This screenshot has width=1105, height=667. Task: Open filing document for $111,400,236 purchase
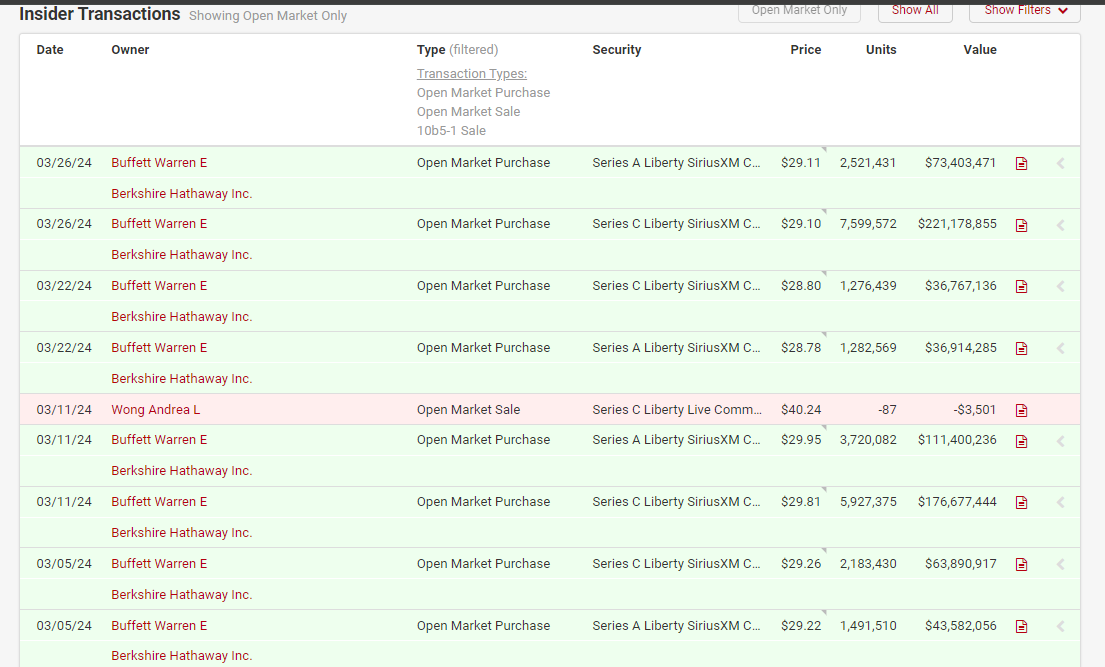[x=1021, y=441]
